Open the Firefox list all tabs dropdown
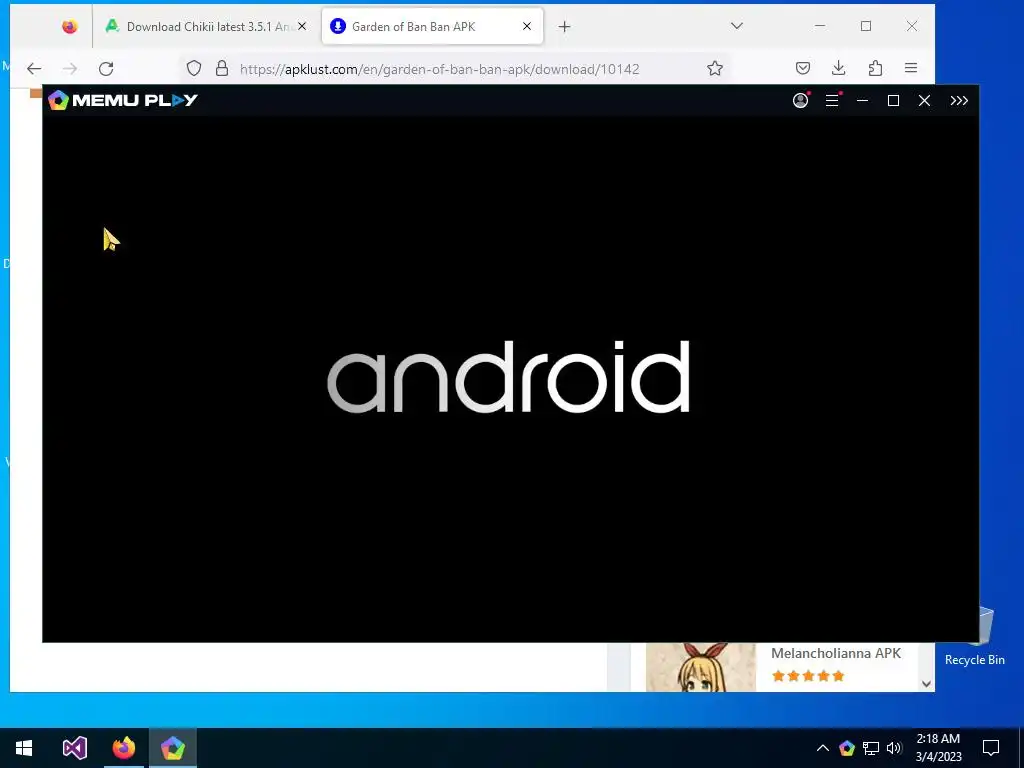The image size is (1024, 768). tap(737, 26)
